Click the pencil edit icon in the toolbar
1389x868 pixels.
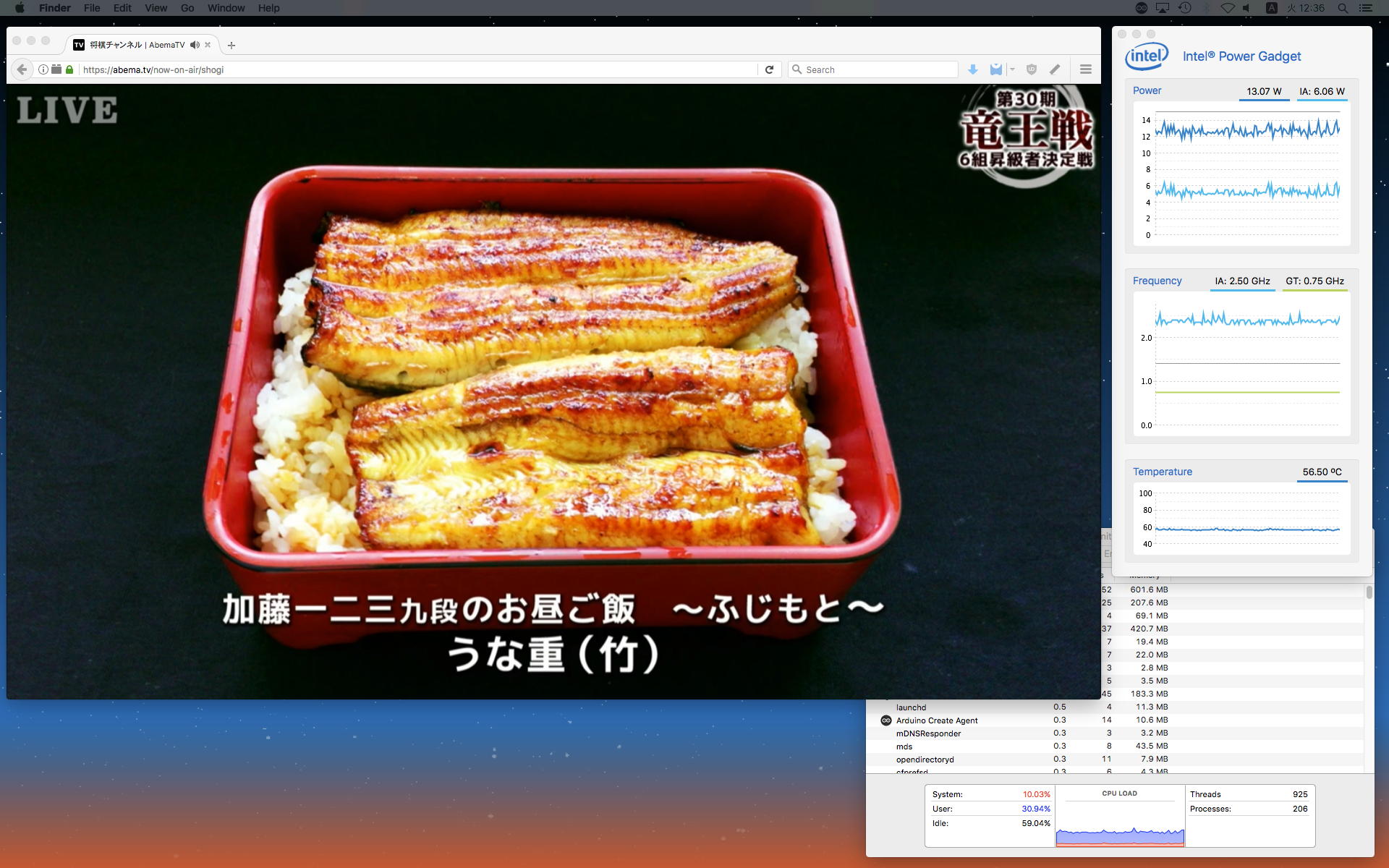pos(1055,69)
